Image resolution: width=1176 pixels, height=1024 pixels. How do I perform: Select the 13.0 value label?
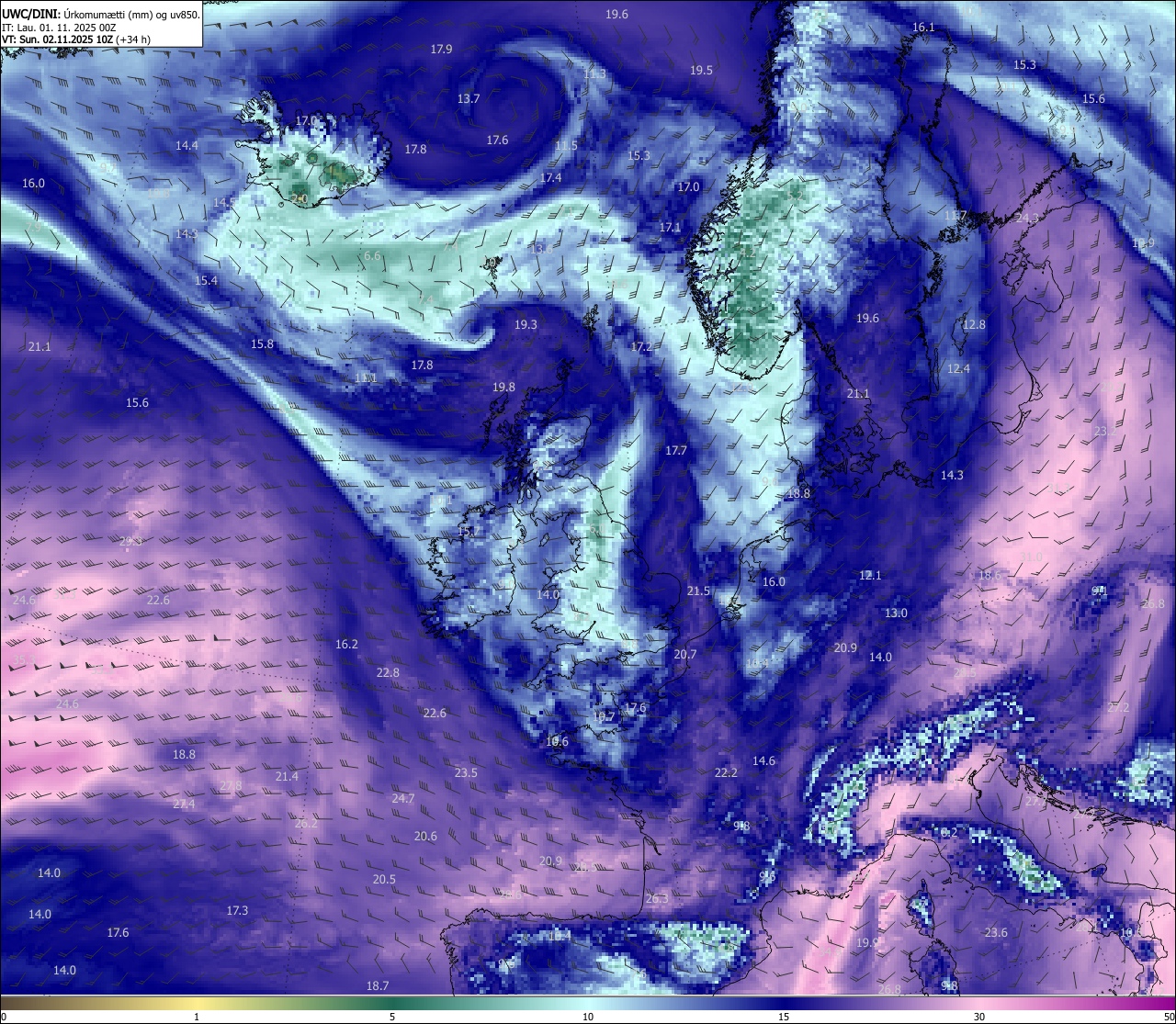896,613
